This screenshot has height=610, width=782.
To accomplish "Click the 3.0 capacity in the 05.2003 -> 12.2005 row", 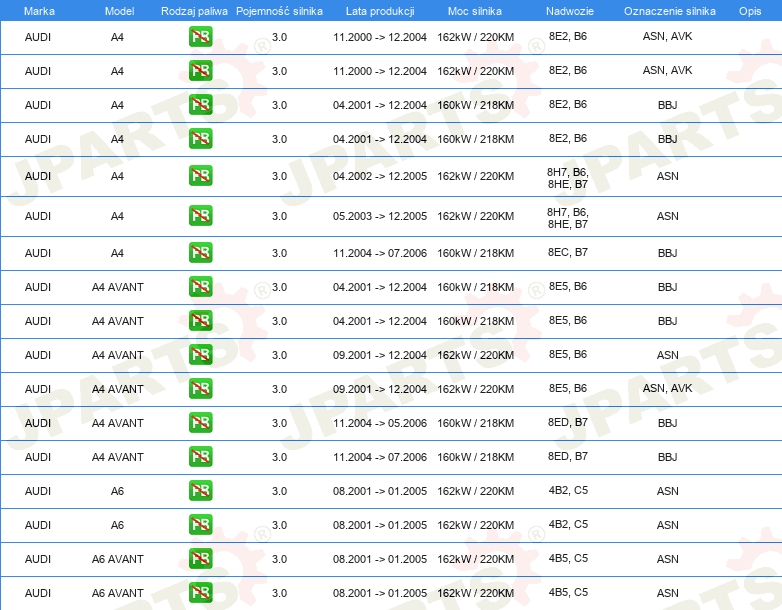I will pyautogui.click(x=279, y=216).
